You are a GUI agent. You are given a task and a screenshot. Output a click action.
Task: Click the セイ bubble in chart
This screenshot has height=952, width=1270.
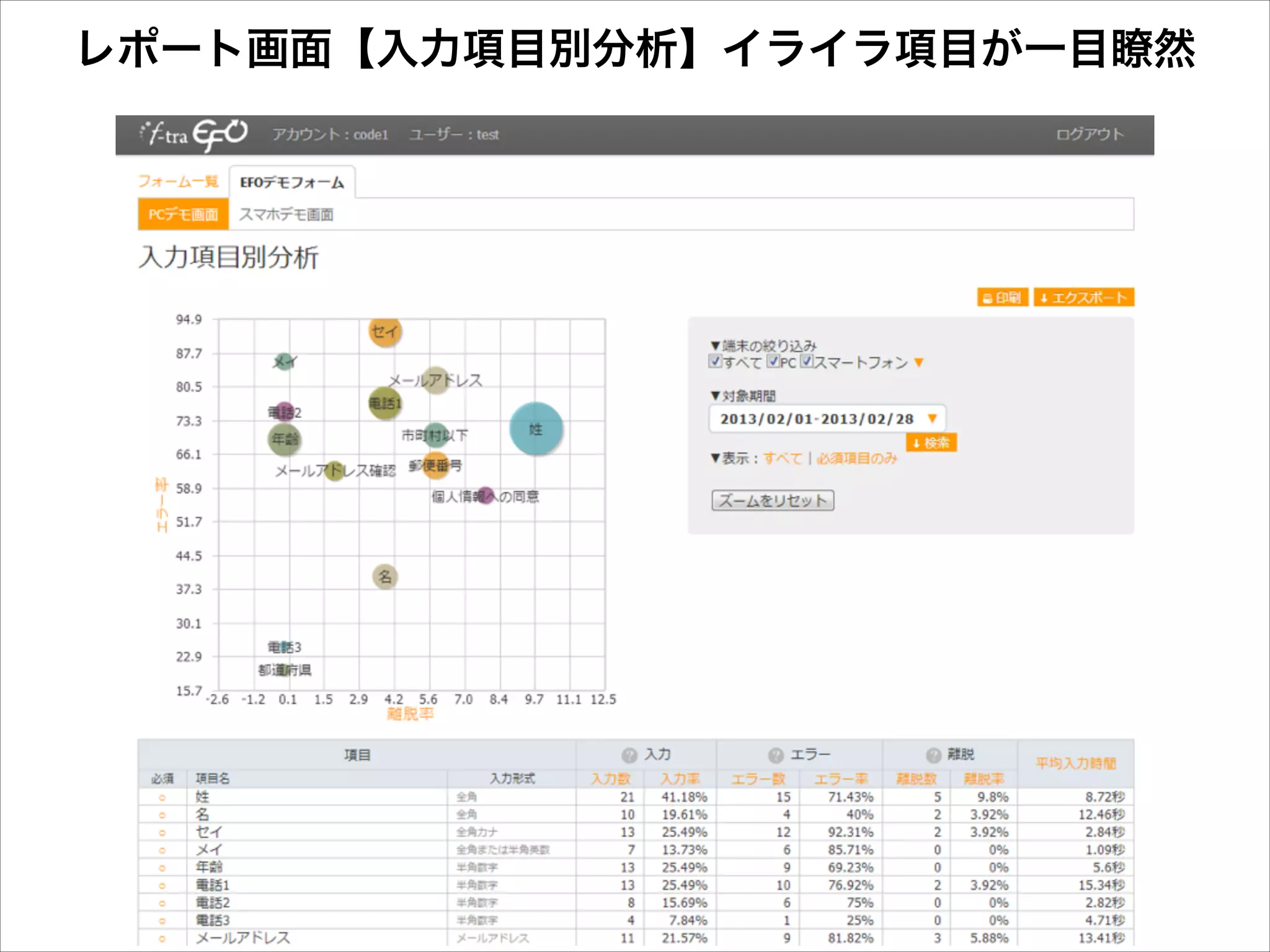385,331
